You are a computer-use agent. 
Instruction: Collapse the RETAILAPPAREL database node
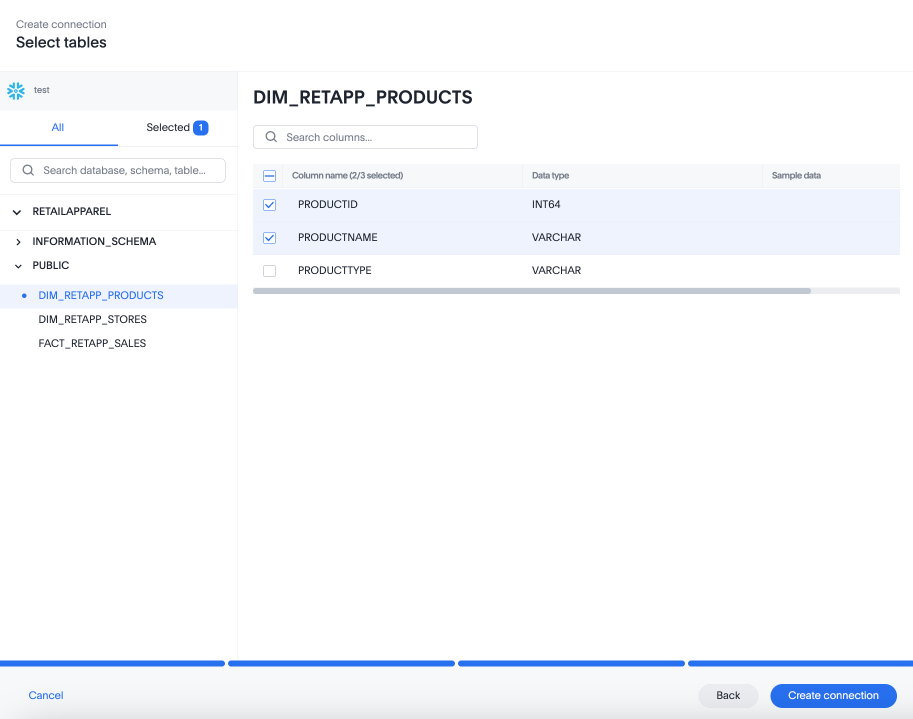click(17, 212)
